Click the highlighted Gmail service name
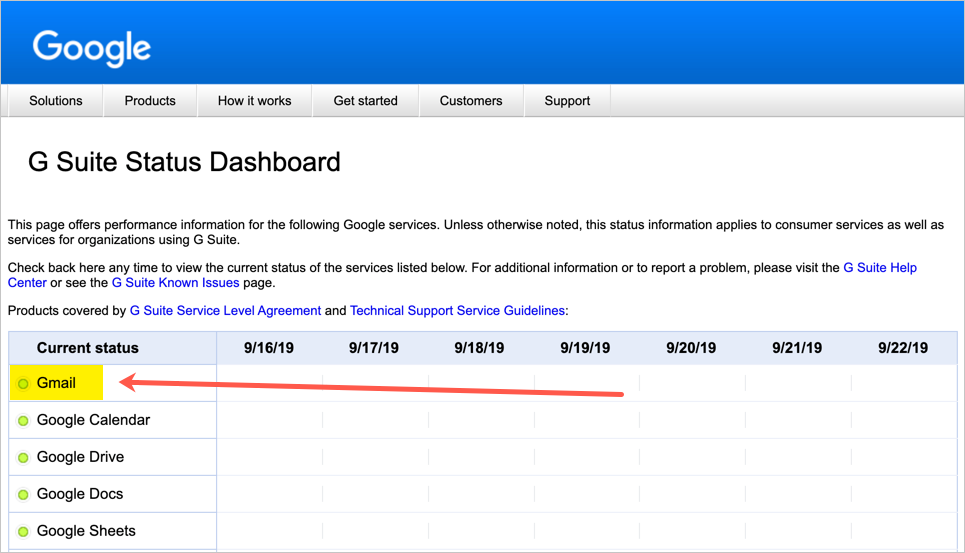 tap(56, 383)
